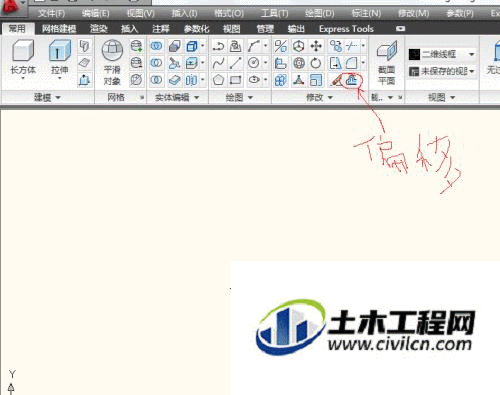Click the 3D Move gizmo icon
The height and width of the screenshot is (395, 500).
pos(299,46)
